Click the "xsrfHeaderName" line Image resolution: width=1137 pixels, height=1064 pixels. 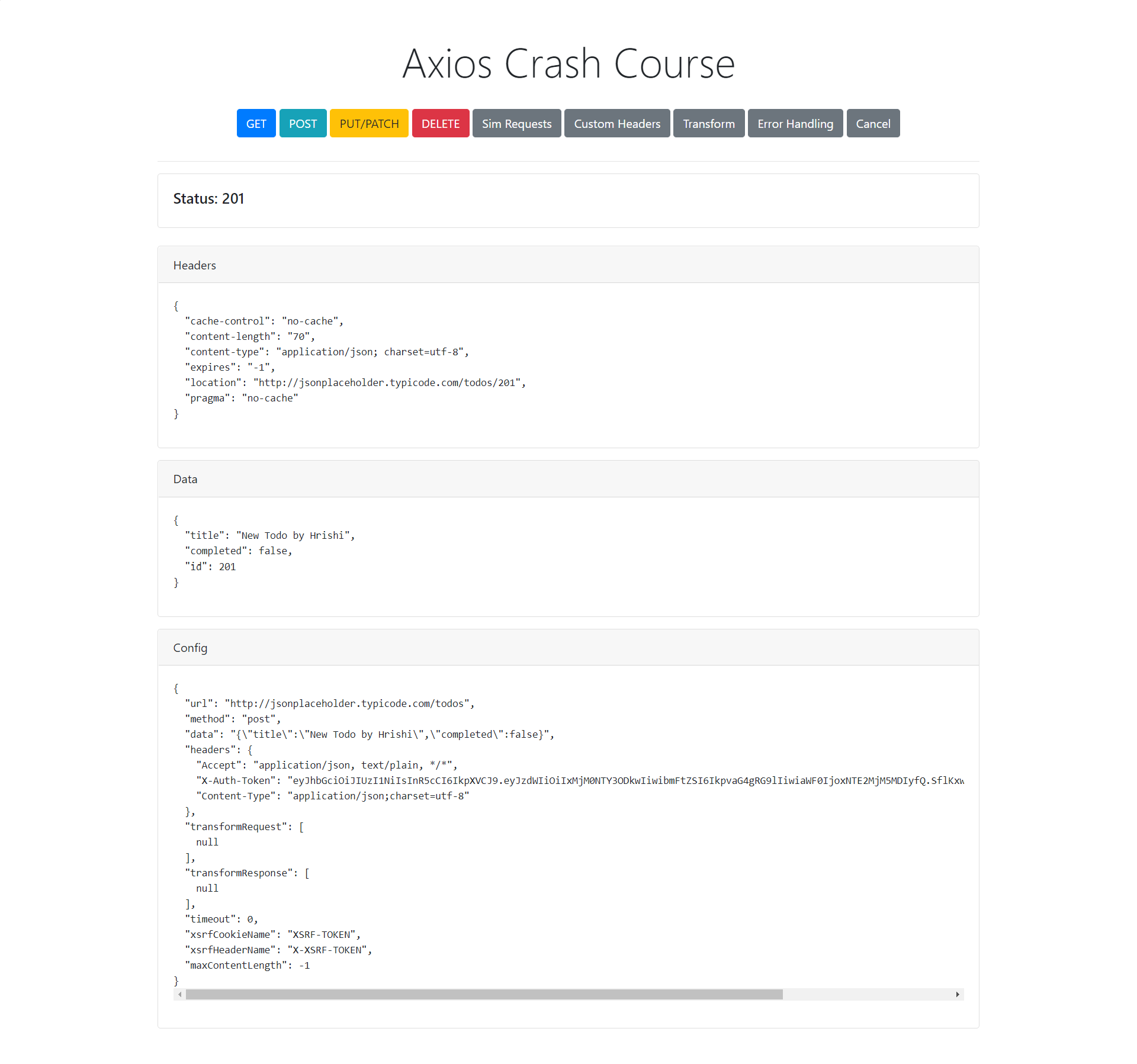[x=278, y=950]
